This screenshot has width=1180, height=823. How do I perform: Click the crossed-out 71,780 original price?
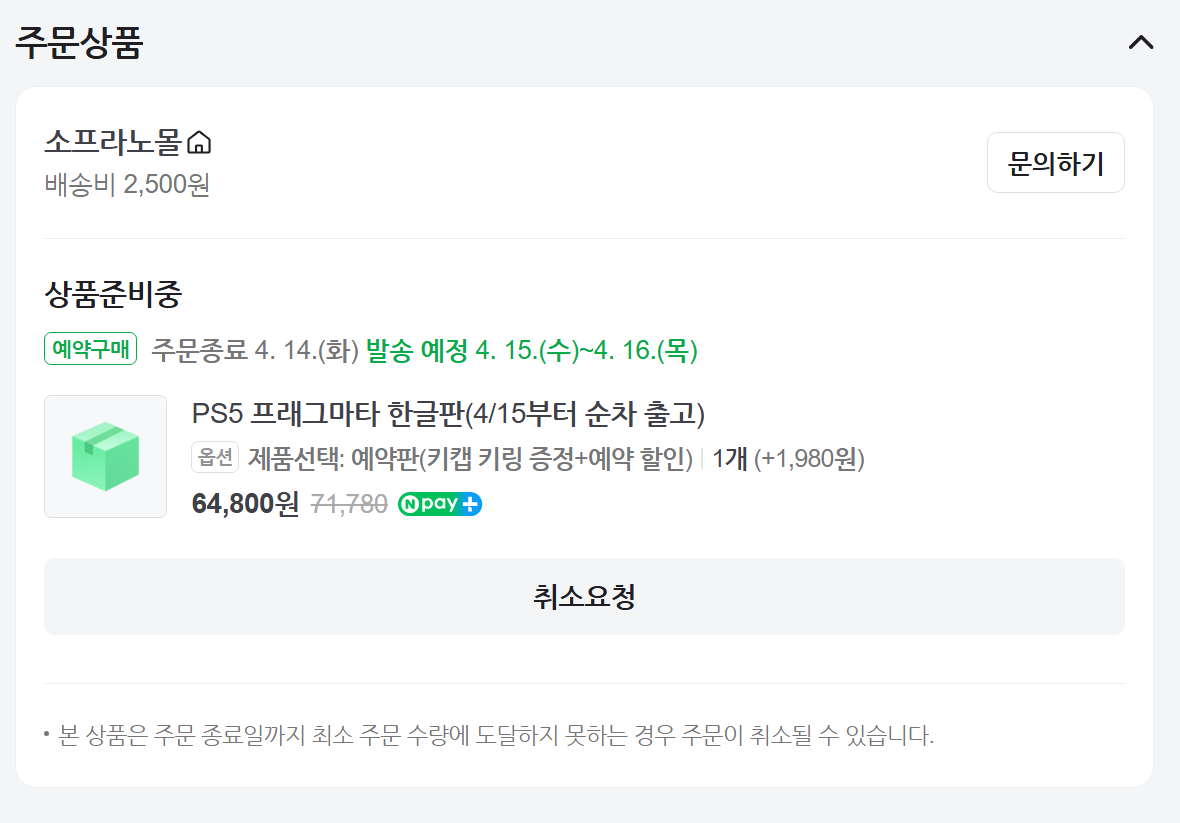(349, 504)
